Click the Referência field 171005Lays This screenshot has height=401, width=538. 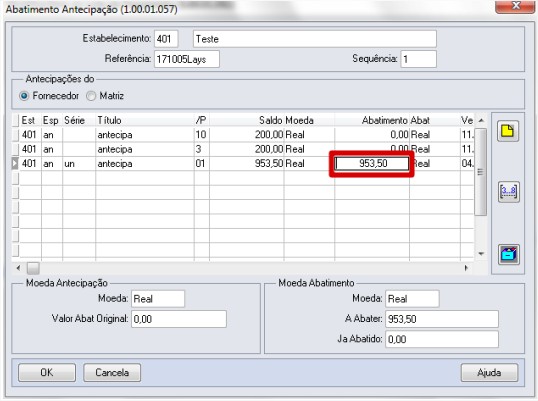click(x=187, y=59)
